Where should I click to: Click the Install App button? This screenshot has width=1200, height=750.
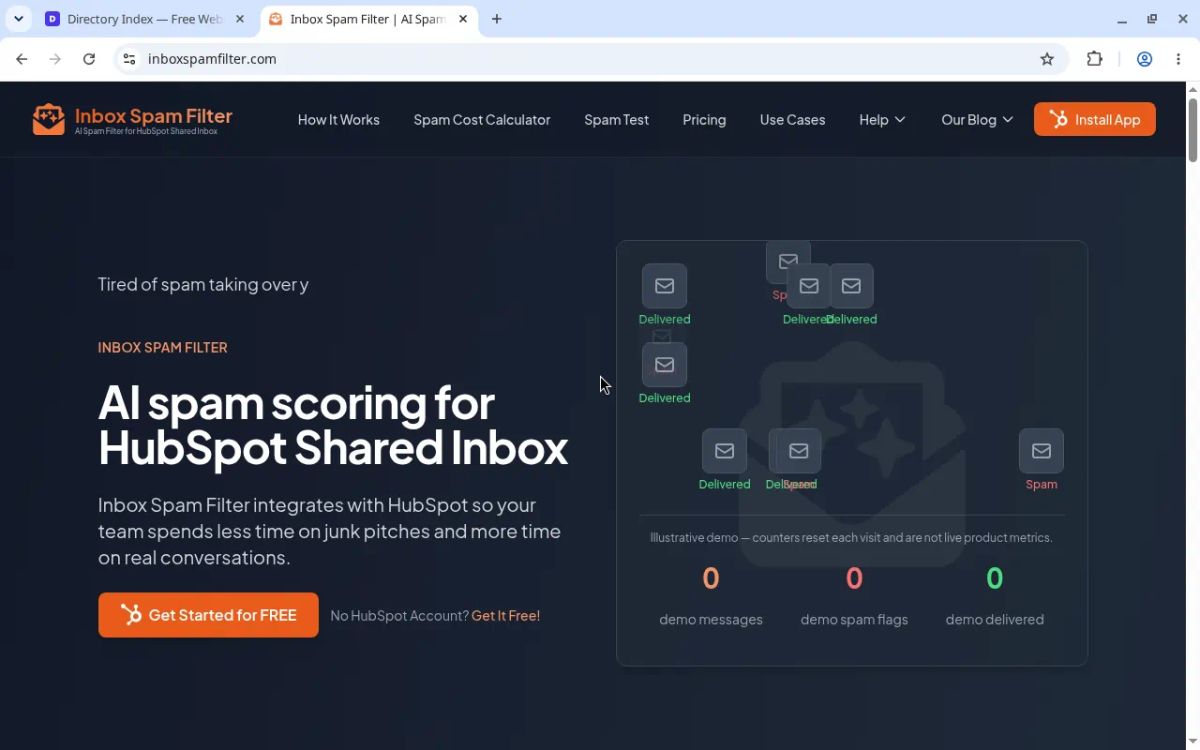pos(1095,120)
